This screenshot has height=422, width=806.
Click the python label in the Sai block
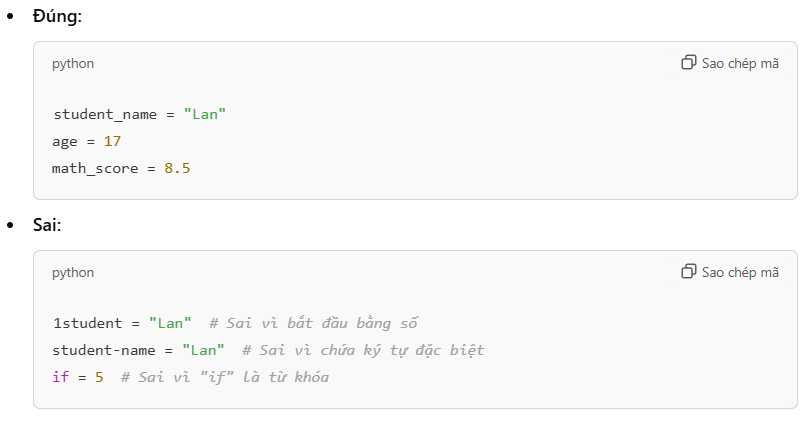click(73, 272)
